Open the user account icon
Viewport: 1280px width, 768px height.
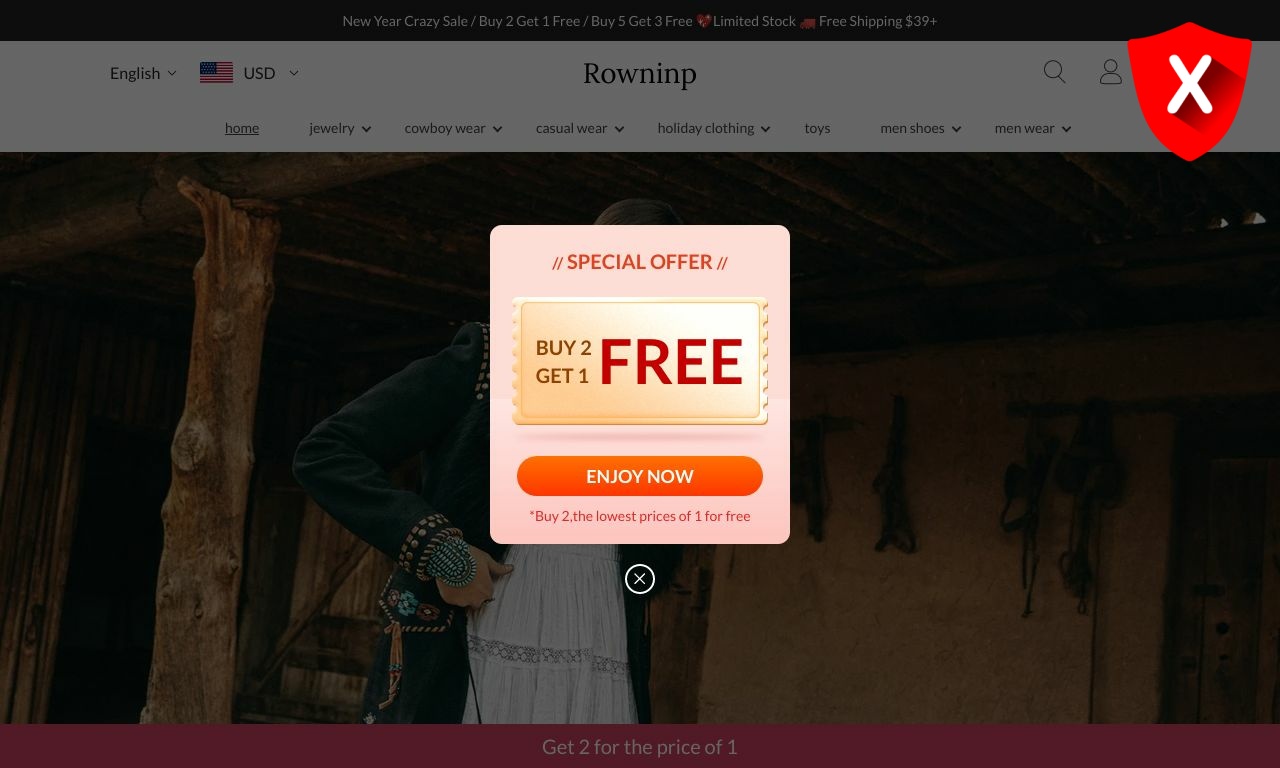tap(1110, 72)
